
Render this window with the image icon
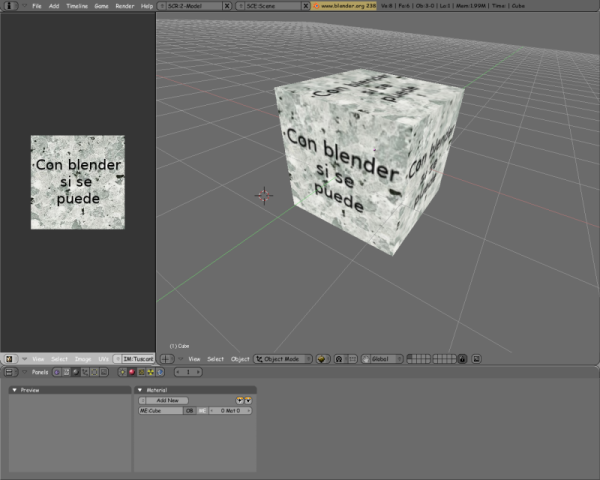476,359
